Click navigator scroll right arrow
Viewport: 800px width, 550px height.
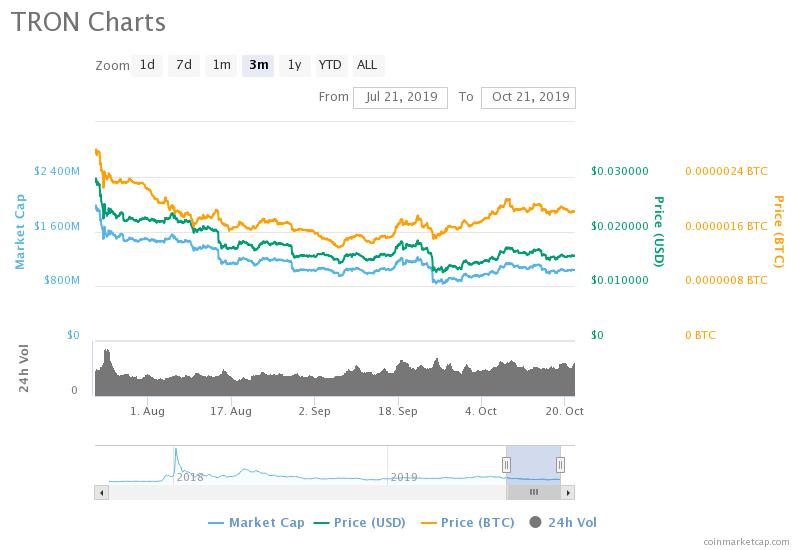pyautogui.click(x=568, y=492)
